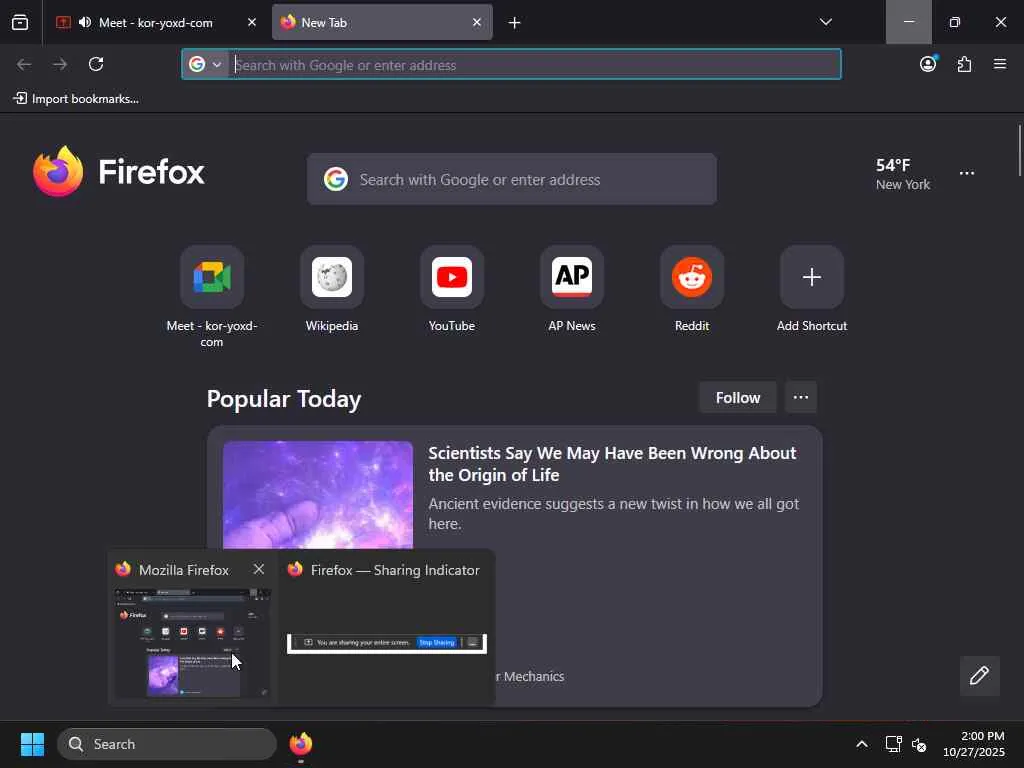Open the Extensions puzzle icon
1024x768 pixels.
(964, 64)
